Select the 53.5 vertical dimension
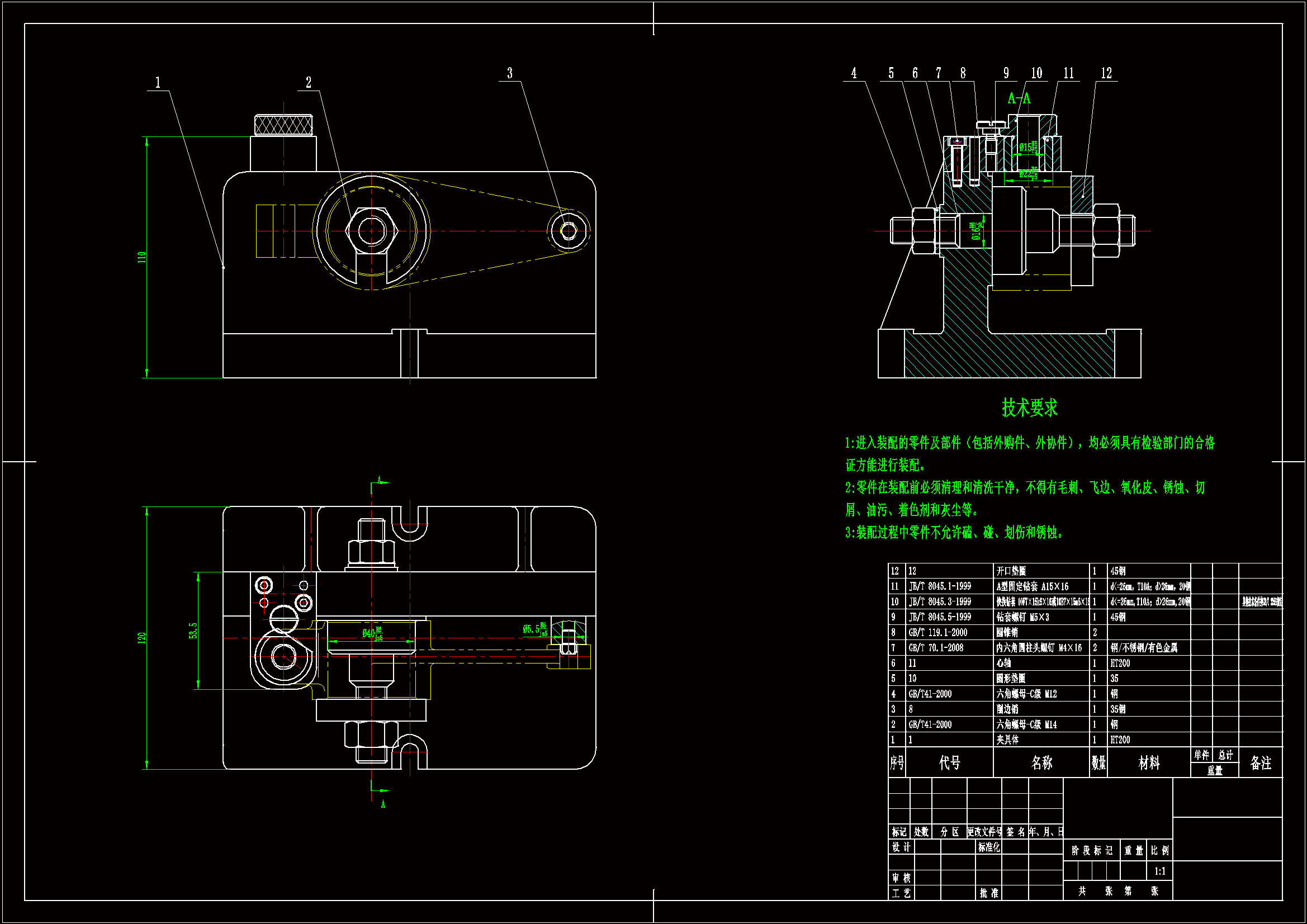The image size is (1307, 924). 193,630
